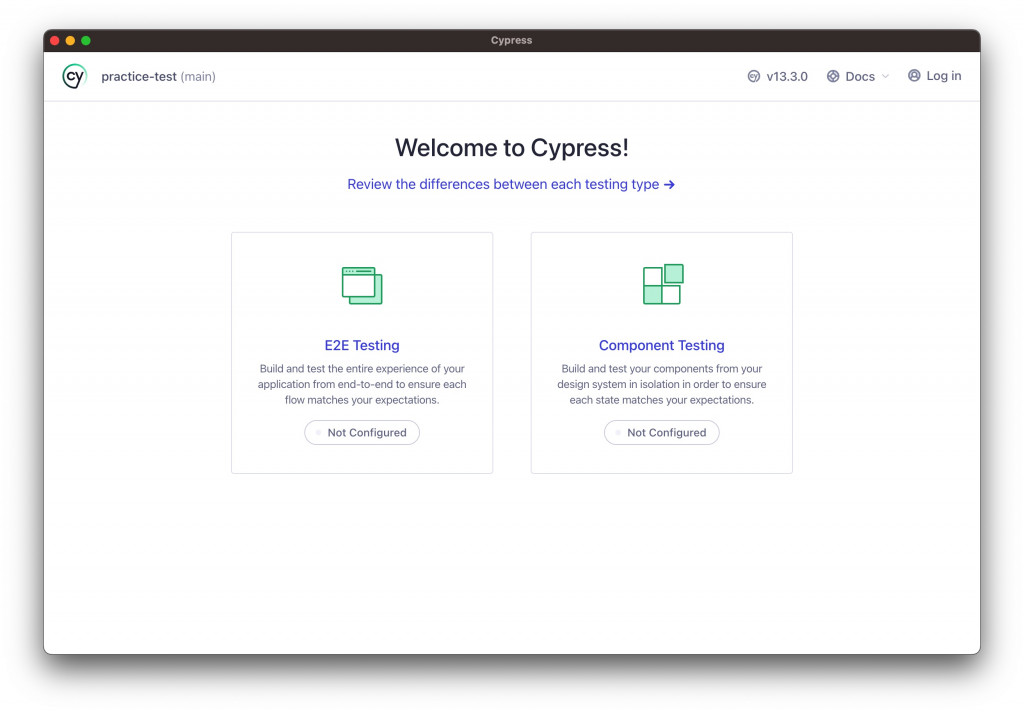Click the user avatar icon beside Log in

[914, 76]
